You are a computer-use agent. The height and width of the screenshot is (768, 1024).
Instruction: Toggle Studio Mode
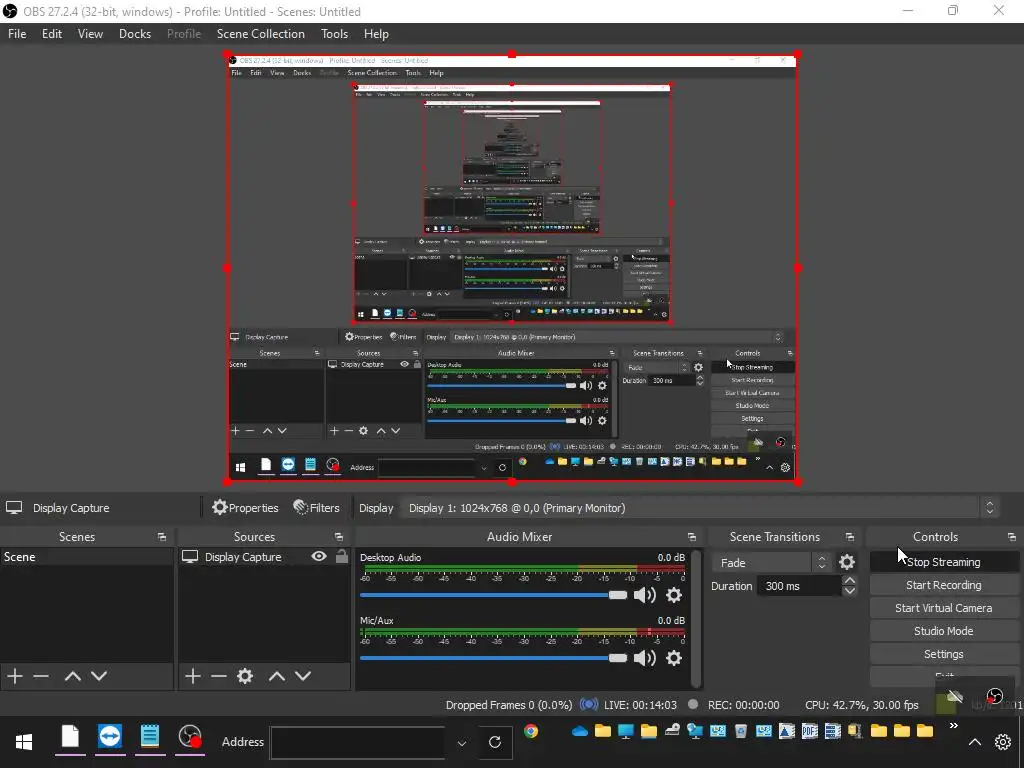pyautogui.click(x=944, y=631)
